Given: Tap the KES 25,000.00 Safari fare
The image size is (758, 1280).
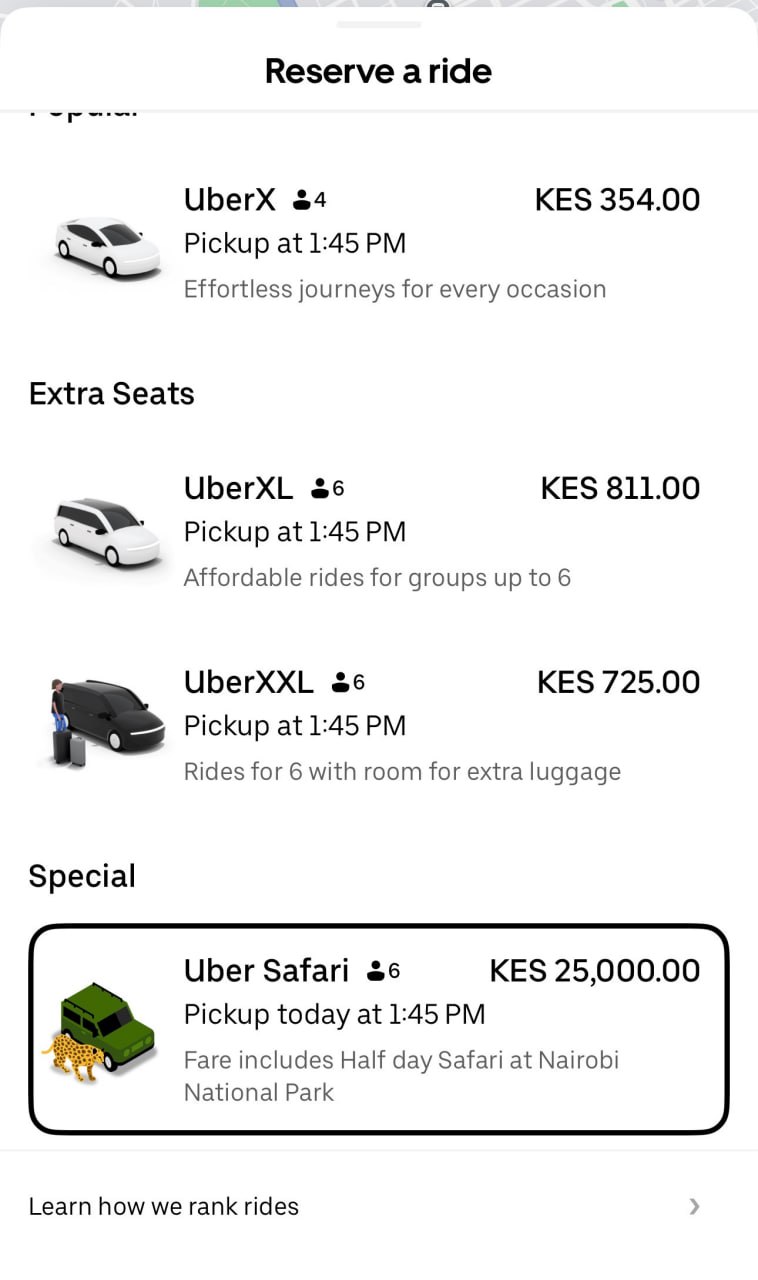Looking at the screenshot, I should 594,970.
